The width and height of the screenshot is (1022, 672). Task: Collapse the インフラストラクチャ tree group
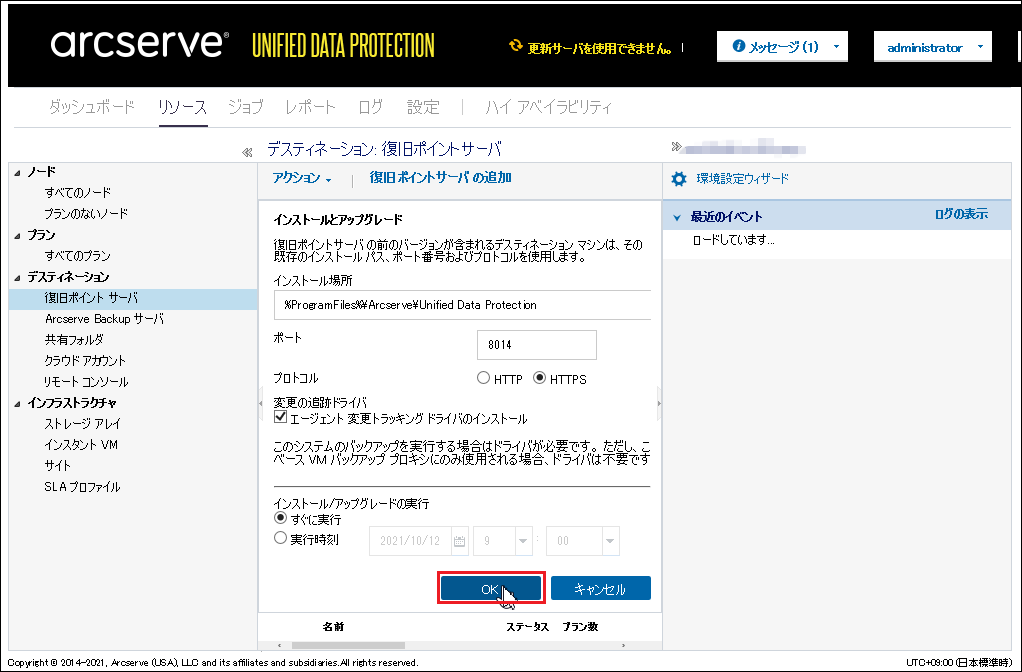(x=18, y=404)
